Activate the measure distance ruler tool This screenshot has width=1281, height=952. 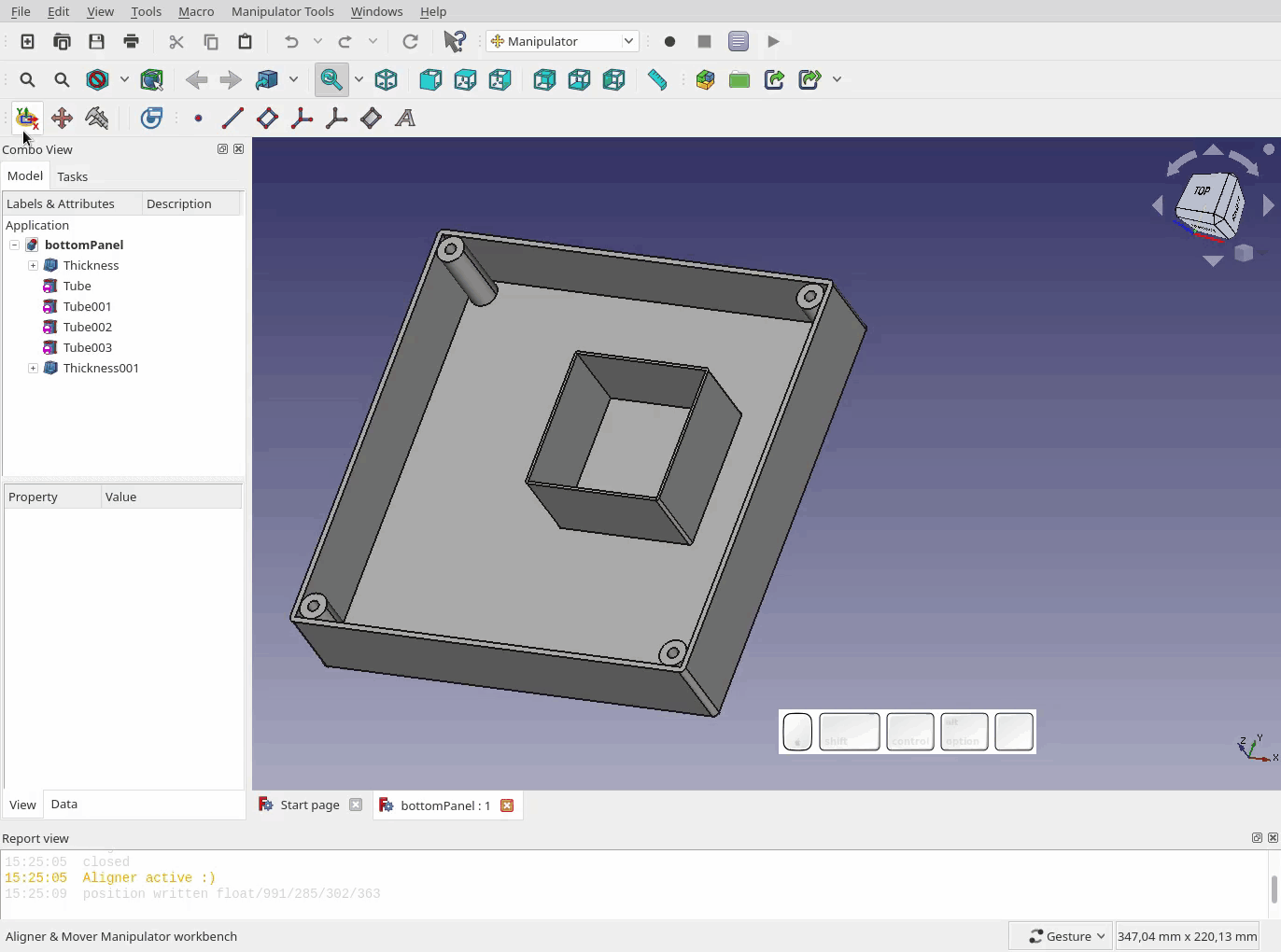pyautogui.click(x=657, y=79)
